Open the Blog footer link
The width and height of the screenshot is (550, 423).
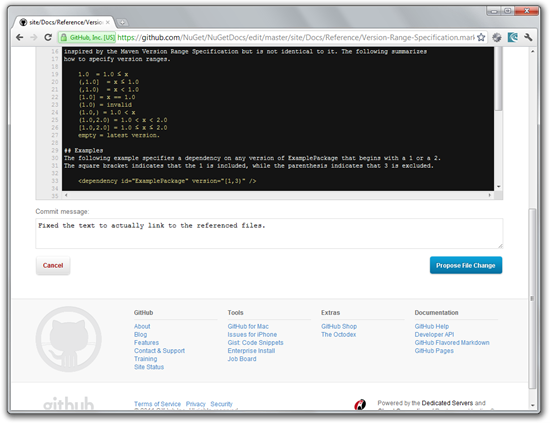pyautogui.click(x=140, y=335)
